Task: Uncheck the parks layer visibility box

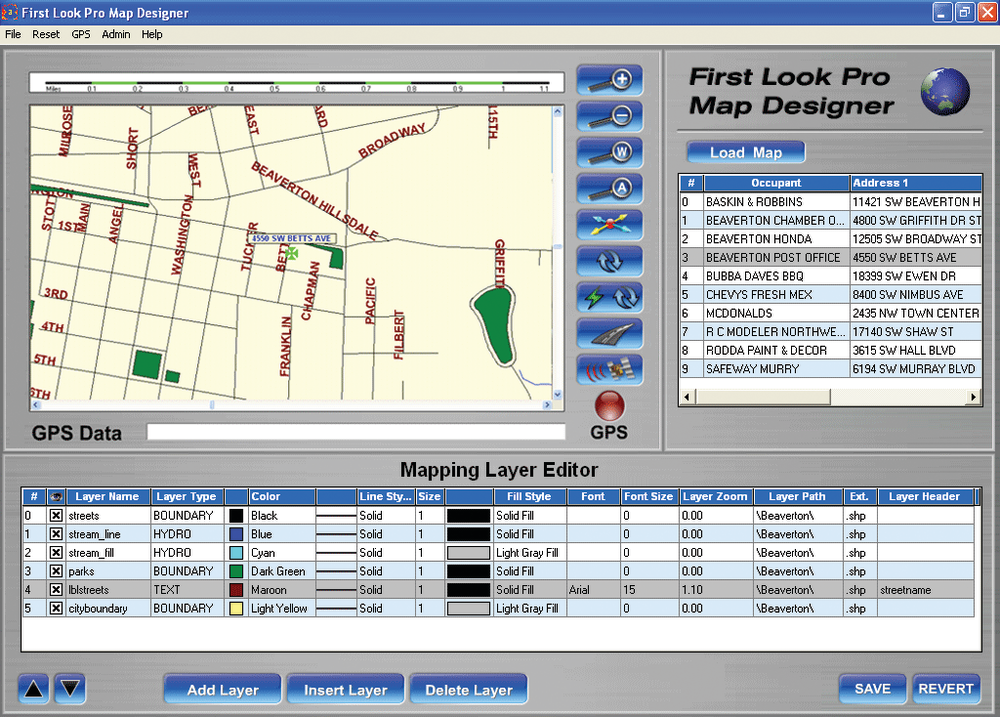Action: coord(56,572)
